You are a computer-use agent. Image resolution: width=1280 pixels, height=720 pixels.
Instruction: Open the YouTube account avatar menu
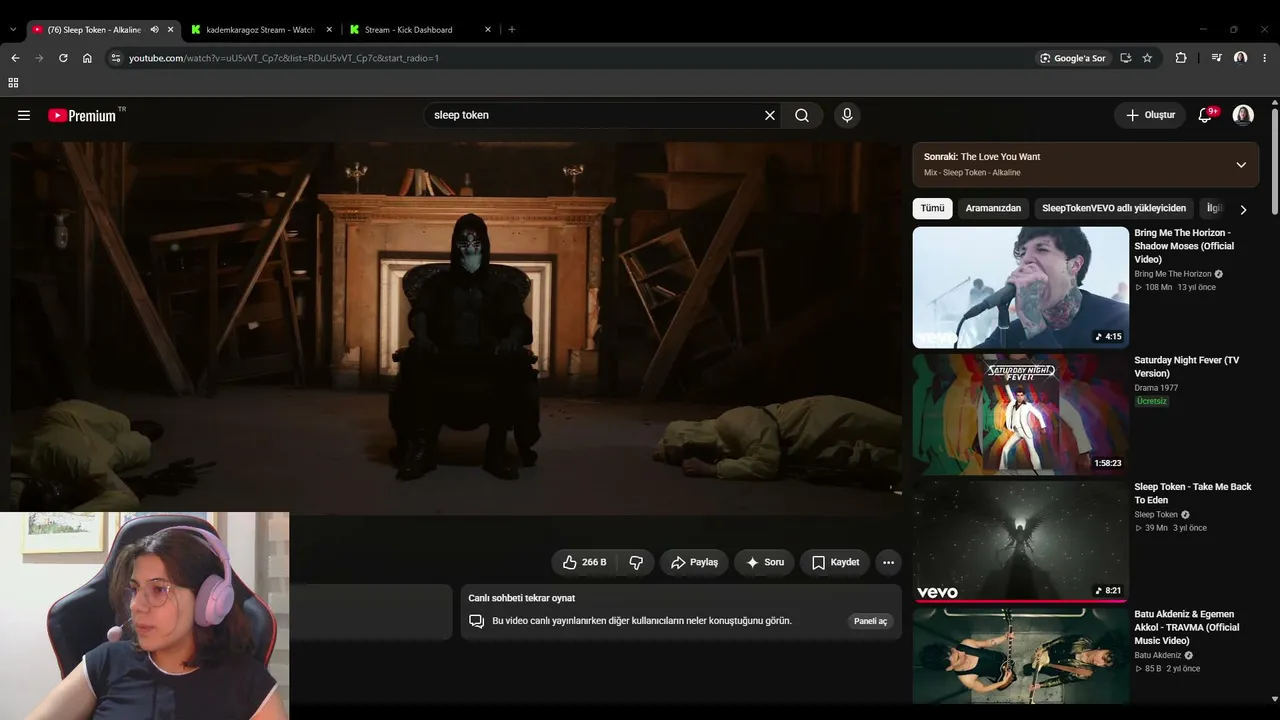[1243, 115]
